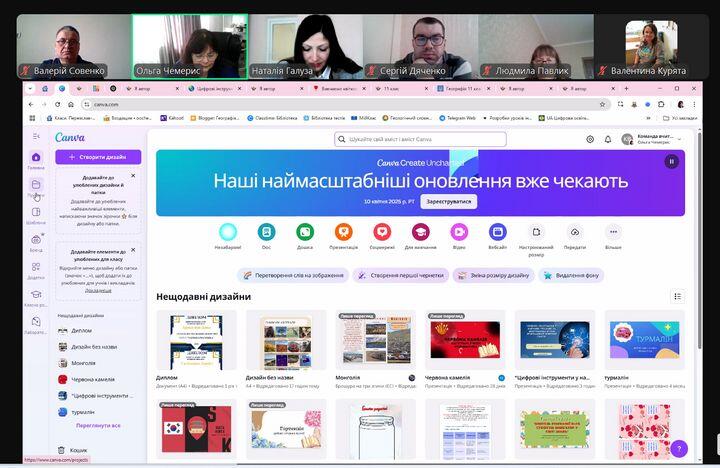Open Templates icon in Canva sidebar
This screenshot has height=468, width=720.
pyautogui.click(x=36, y=212)
